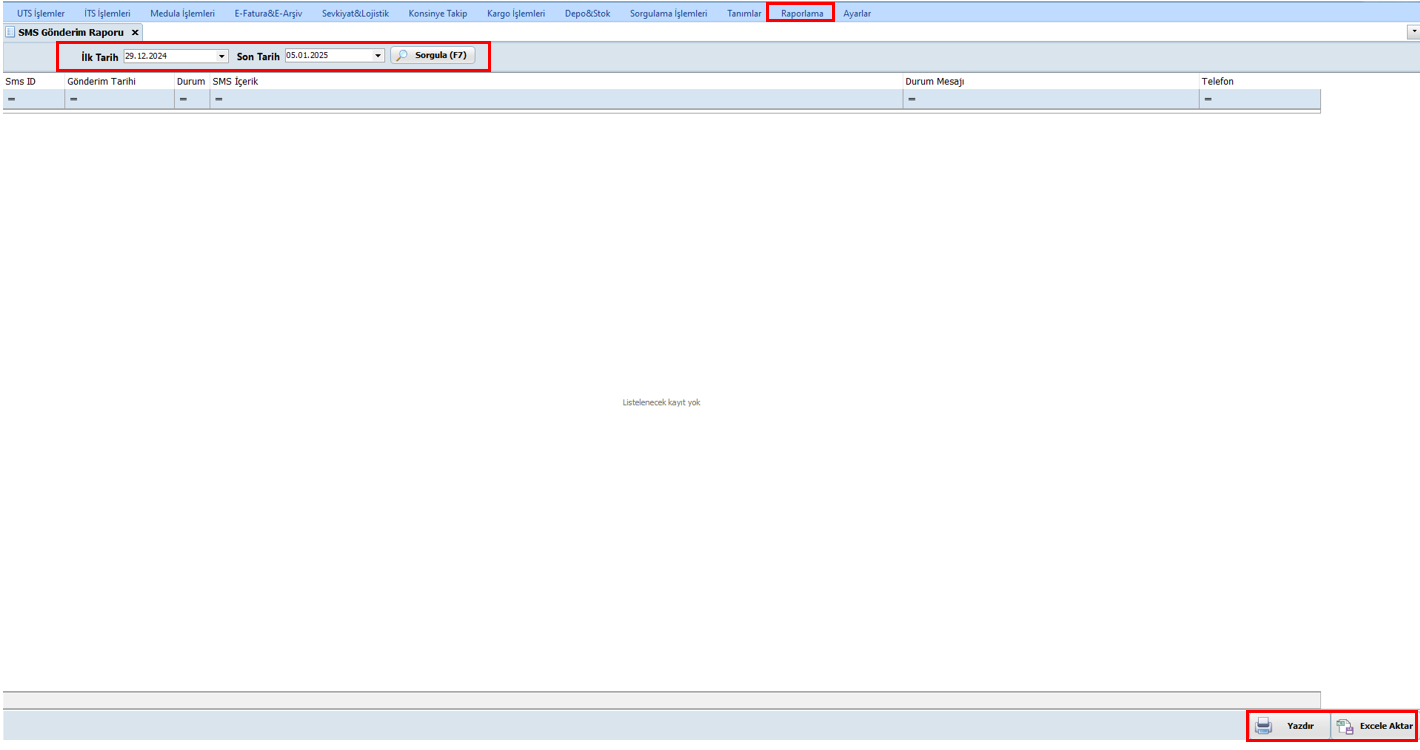The width and height of the screenshot is (1420, 750).
Task: Open the Medula İşlemleri menu
Action: pos(182,13)
